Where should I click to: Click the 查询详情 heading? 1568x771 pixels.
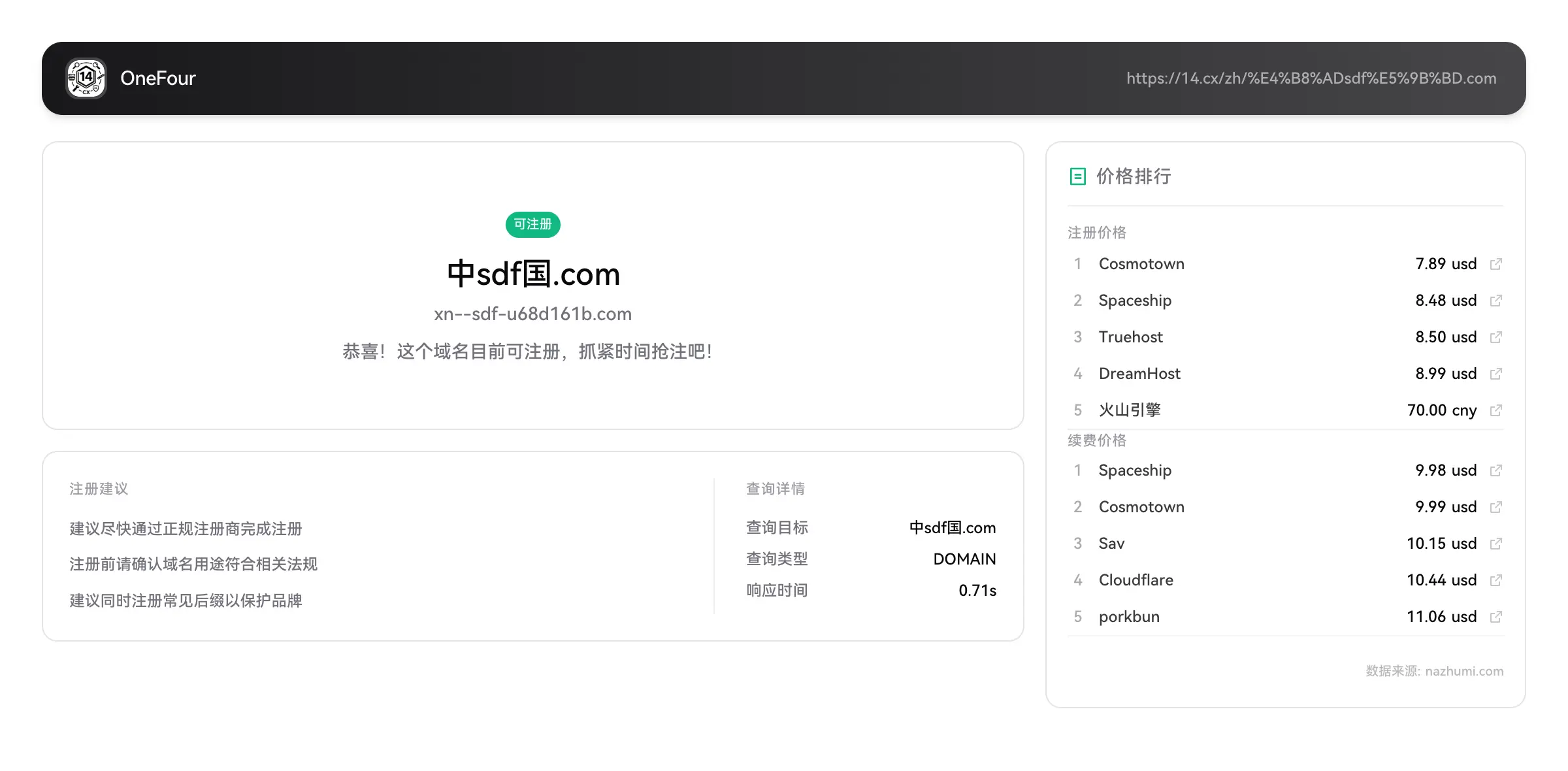776,489
